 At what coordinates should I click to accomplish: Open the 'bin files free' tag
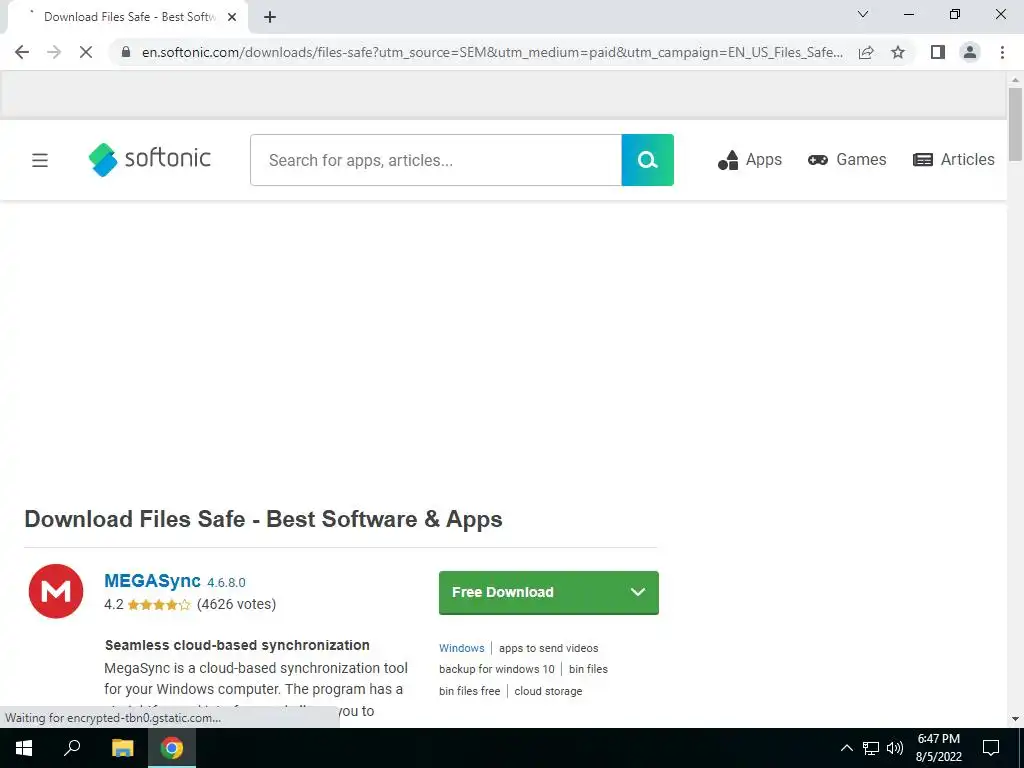pos(470,691)
